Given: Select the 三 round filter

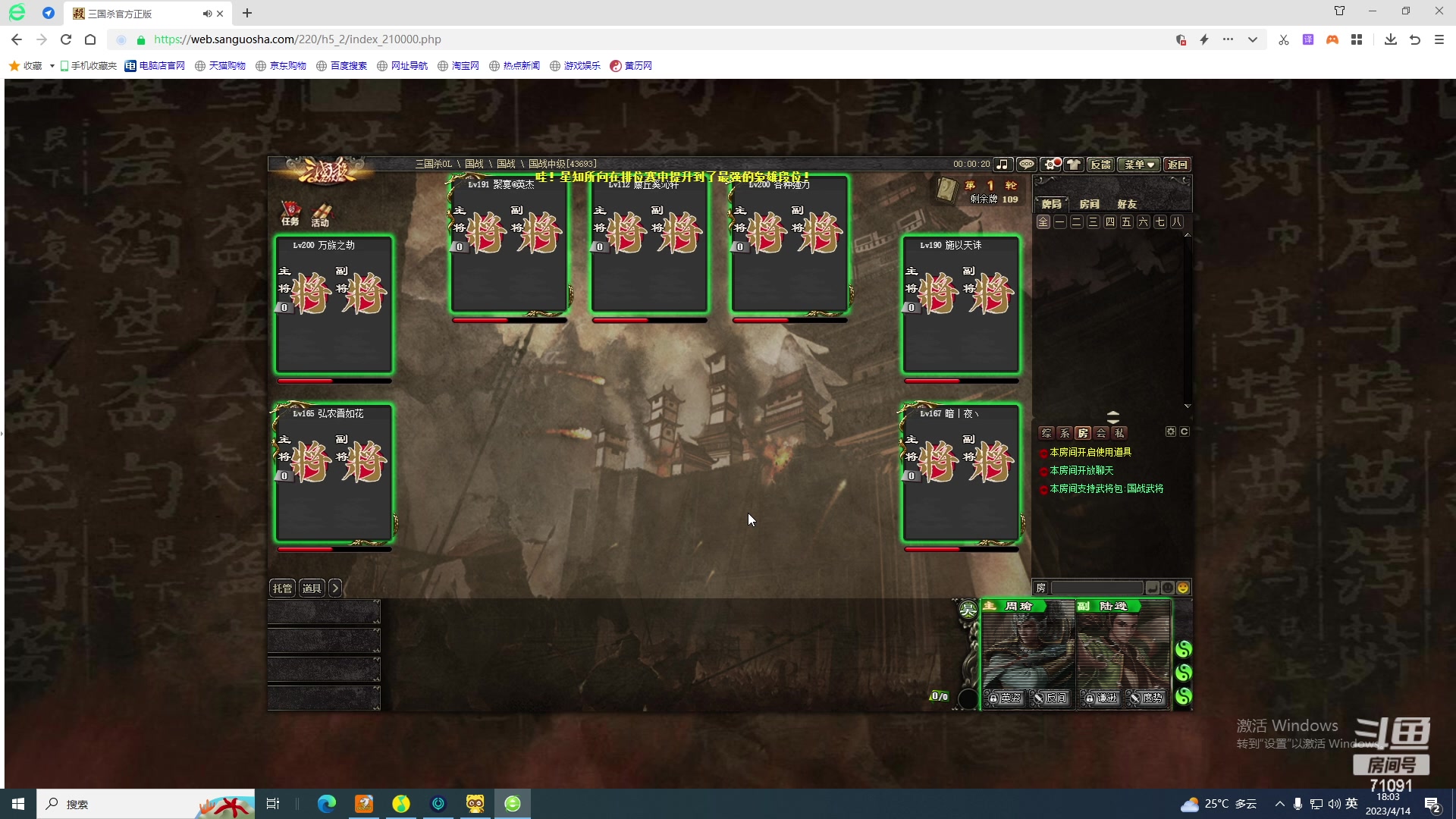Looking at the screenshot, I should click(x=1094, y=222).
